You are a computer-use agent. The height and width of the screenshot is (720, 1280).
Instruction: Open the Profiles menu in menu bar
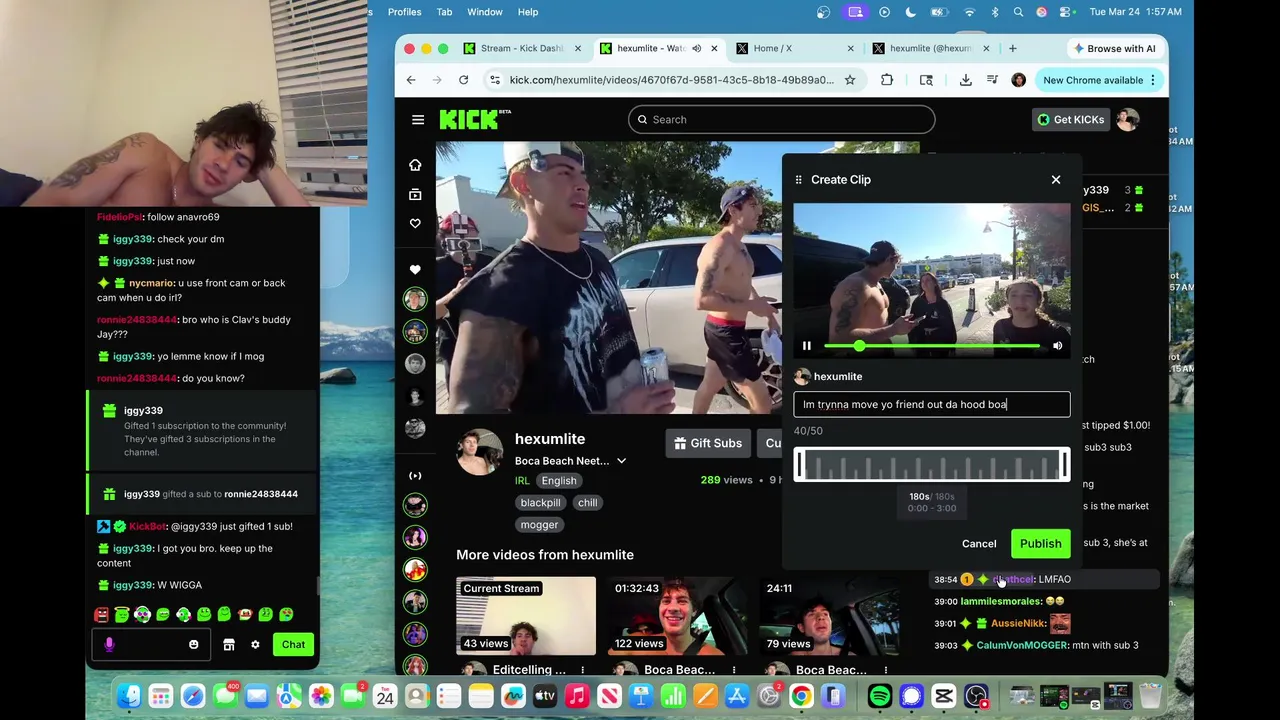404,12
